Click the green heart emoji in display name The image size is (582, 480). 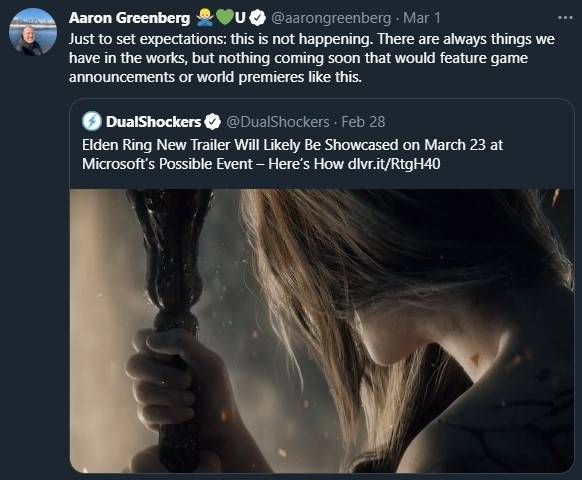pos(225,18)
